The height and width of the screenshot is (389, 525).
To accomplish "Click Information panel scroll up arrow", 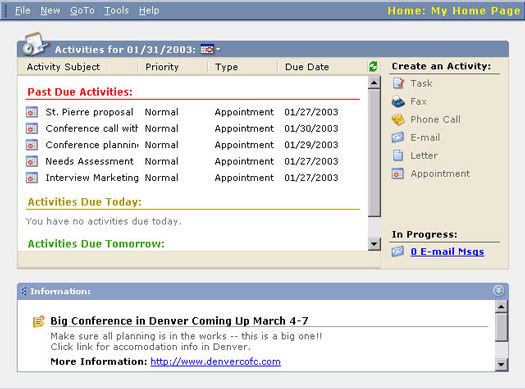I will (x=501, y=306).
